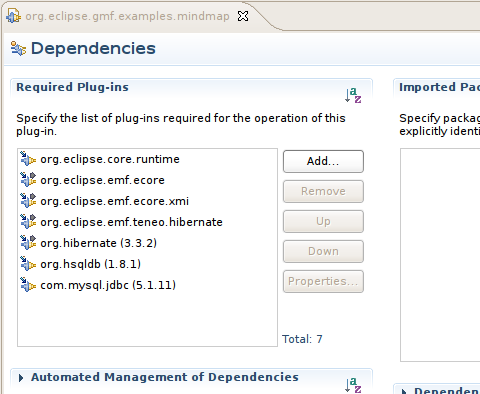Click the org.hibernate plug-in icon
This screenshot has width=480, height=394.
pyautogui.click(x=28, y=243)
